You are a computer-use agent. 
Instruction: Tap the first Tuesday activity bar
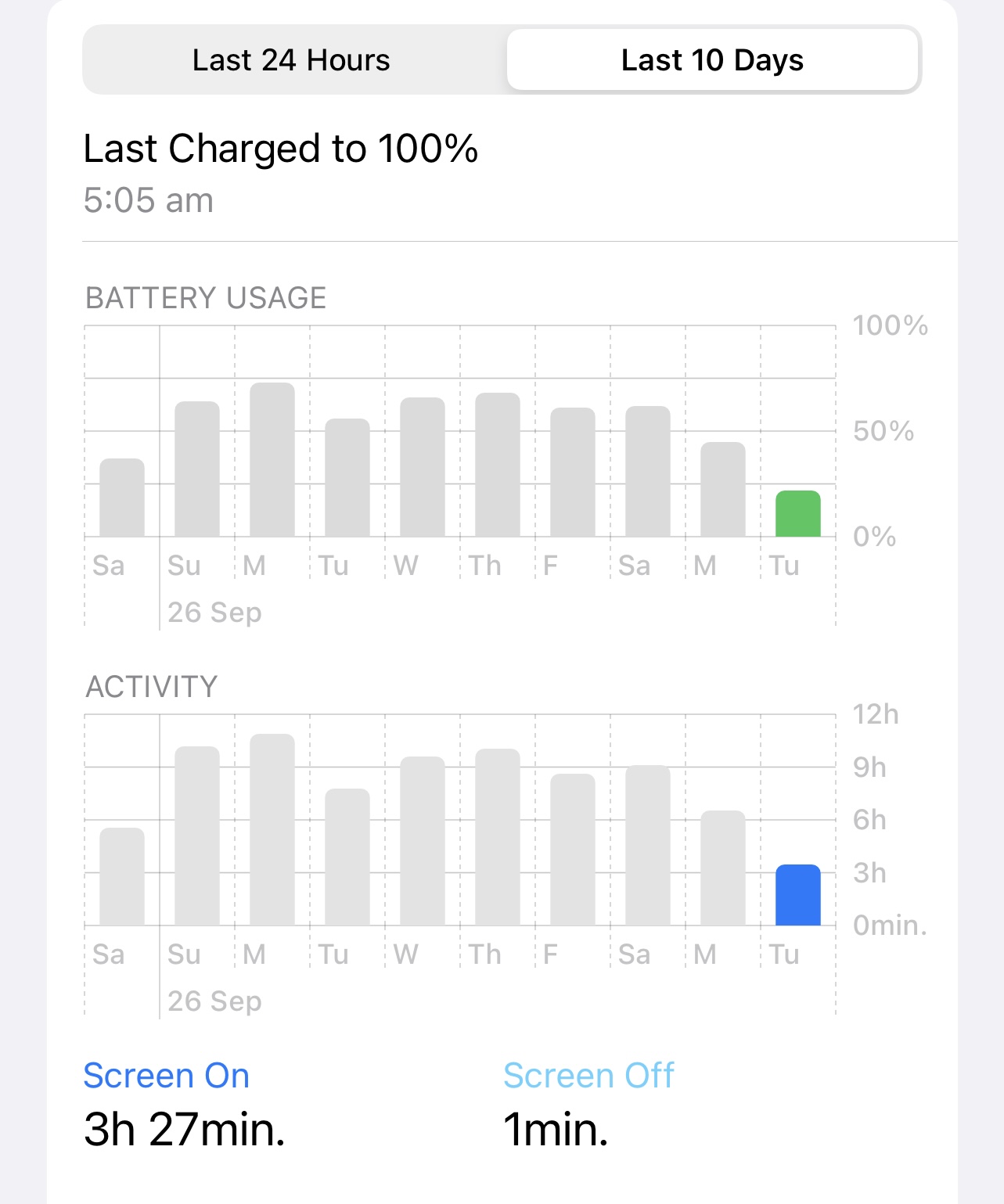(x=347, y=857)
